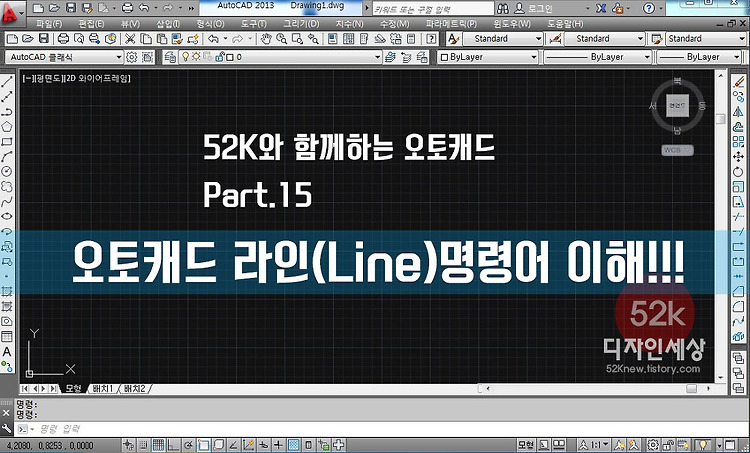750x453 pixels.
Task: Select the Erase tool in Modify toolbar
Action: coord(739,82)
